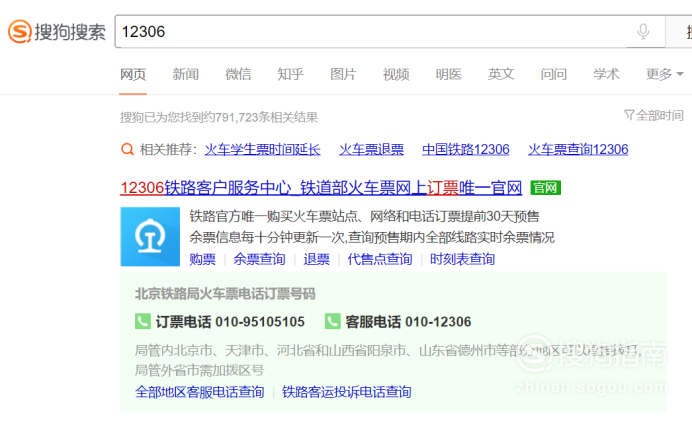
Task: Open the 全部时间 time filter
Action: point(654,116)
